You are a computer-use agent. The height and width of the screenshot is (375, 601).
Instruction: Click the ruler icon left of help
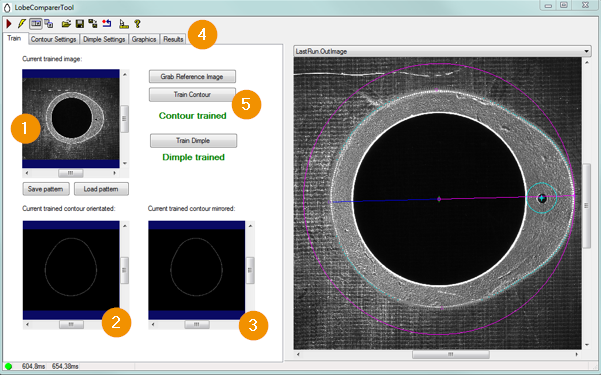123,24
